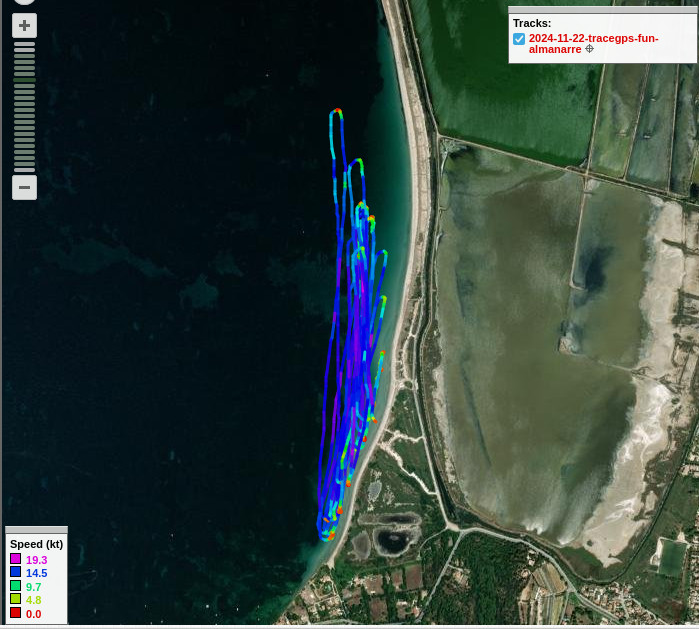Click the "Speed (kt)" legend title
Screen dimensions: 699x629
36,544
